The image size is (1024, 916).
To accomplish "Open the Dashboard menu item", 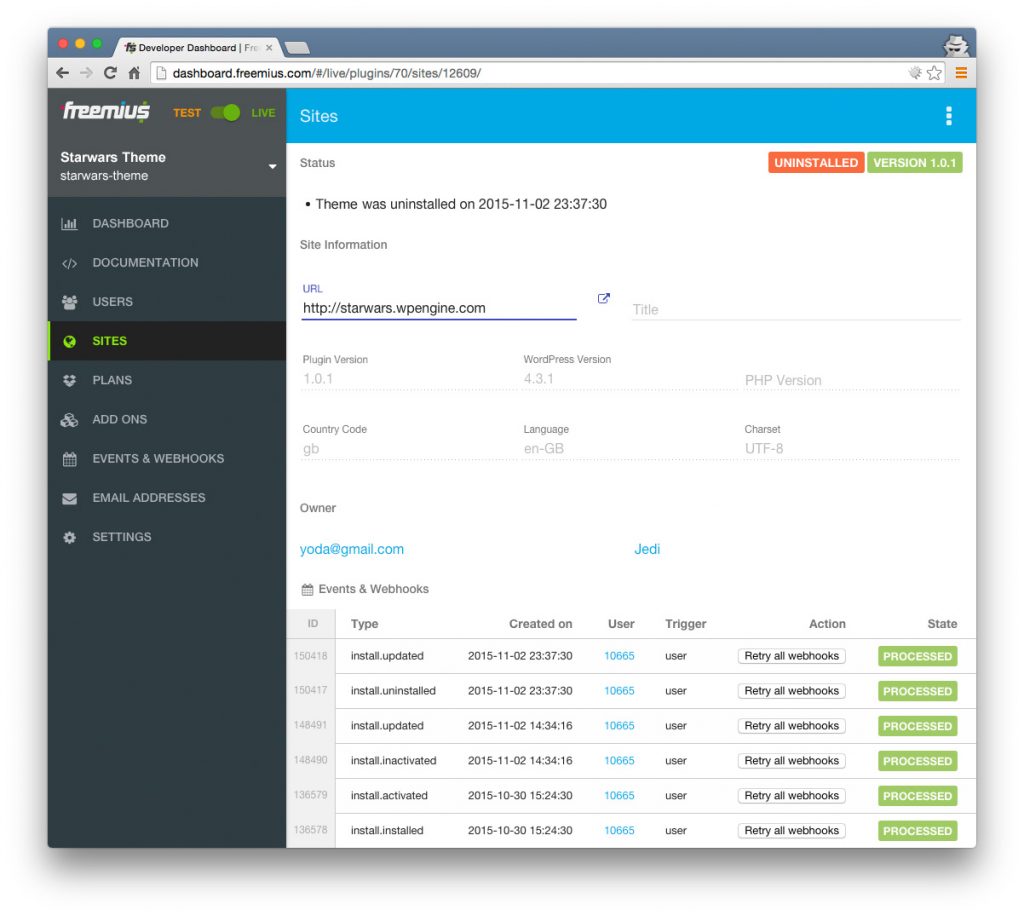I will click(167, 223).
